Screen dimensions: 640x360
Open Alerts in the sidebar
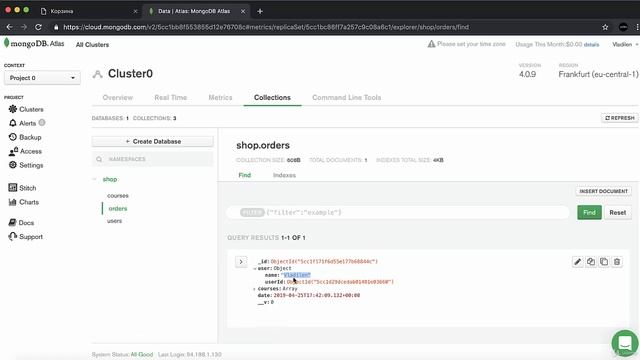coord(27,123)
